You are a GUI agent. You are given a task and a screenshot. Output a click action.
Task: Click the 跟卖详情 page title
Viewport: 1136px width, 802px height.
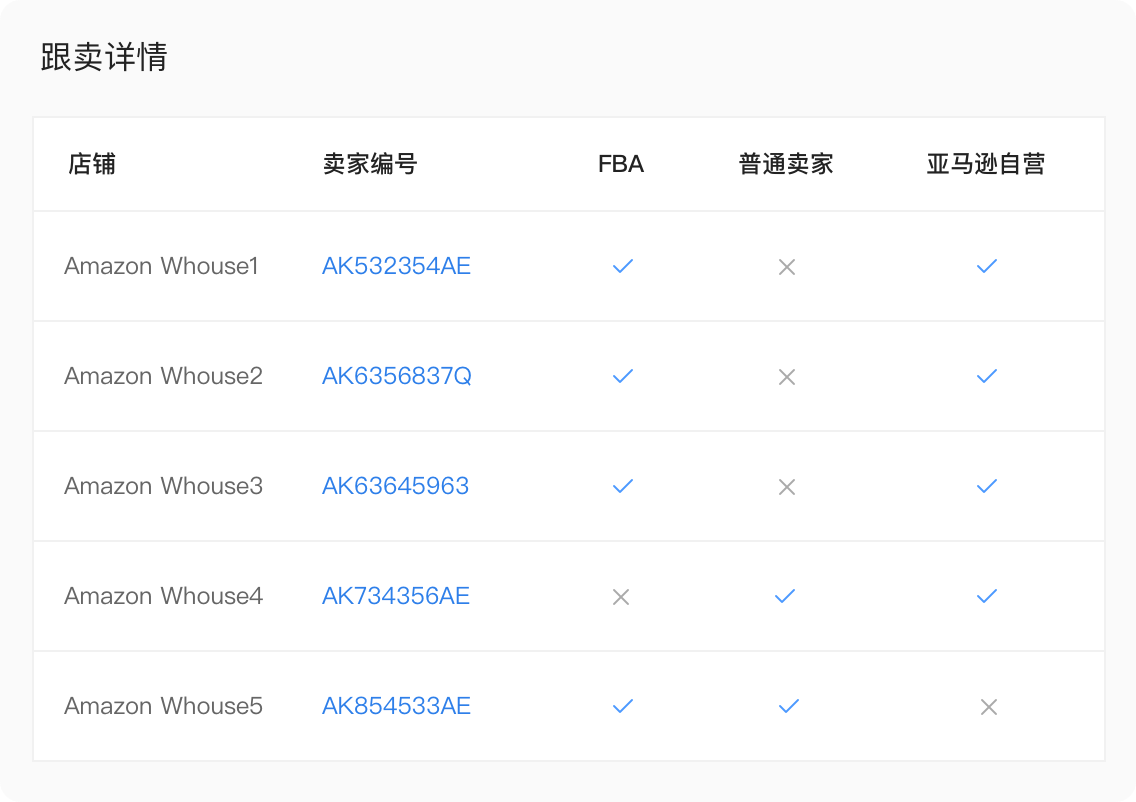[103, 57]
